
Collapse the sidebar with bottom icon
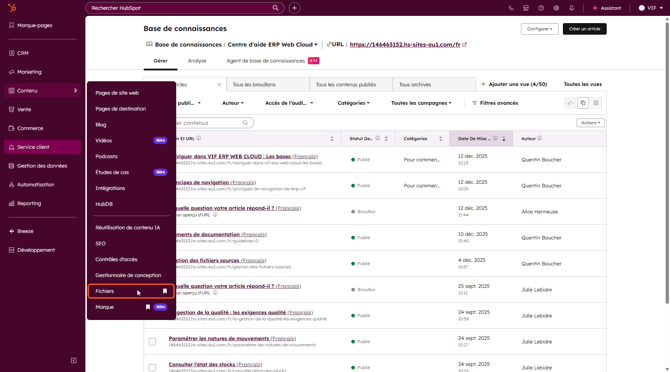(x=73, y=360)
